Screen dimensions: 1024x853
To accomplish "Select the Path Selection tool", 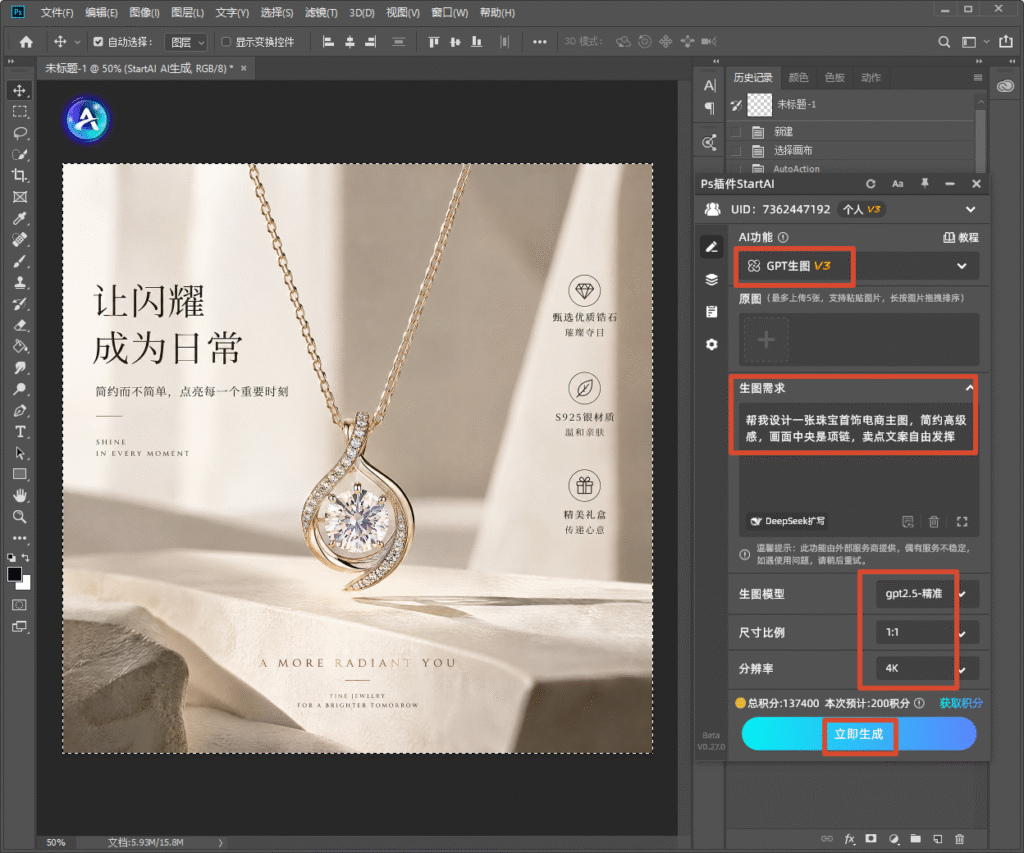I will click(20, 453).
